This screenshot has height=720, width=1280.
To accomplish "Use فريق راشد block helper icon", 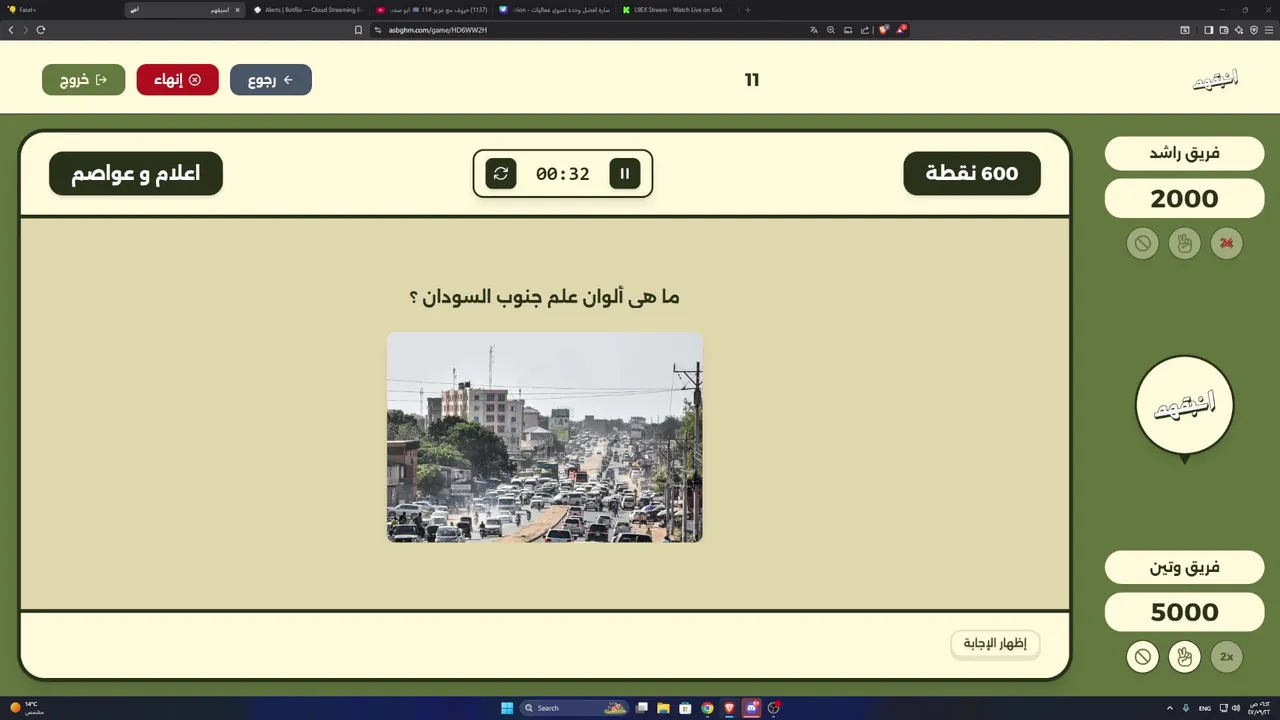I will (1142, 243).
